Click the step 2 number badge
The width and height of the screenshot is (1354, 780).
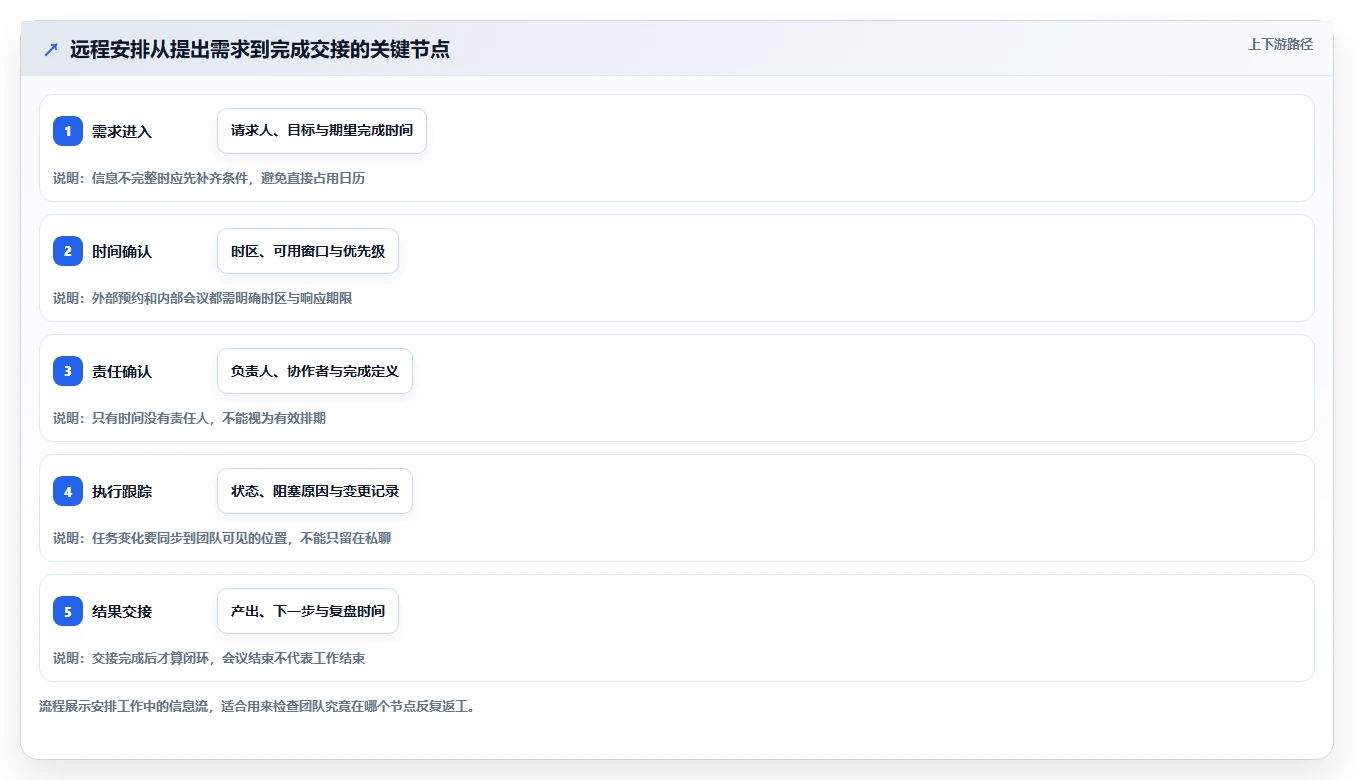coord(68,251)
